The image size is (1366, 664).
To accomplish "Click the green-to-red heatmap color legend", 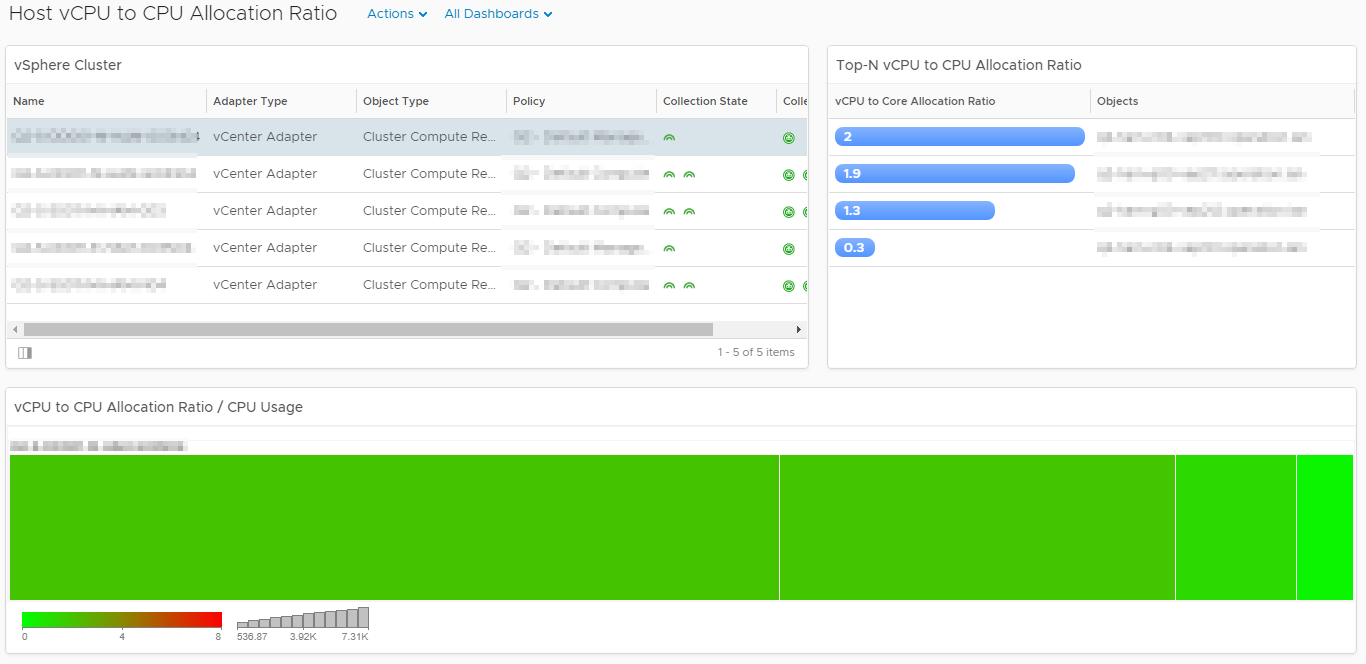I will point(121,620).
